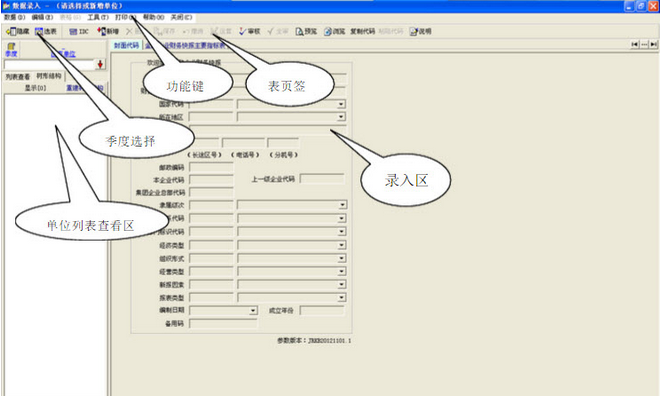
Task: Expand the 报表类型 dropdown
Action: pos(342,298)
